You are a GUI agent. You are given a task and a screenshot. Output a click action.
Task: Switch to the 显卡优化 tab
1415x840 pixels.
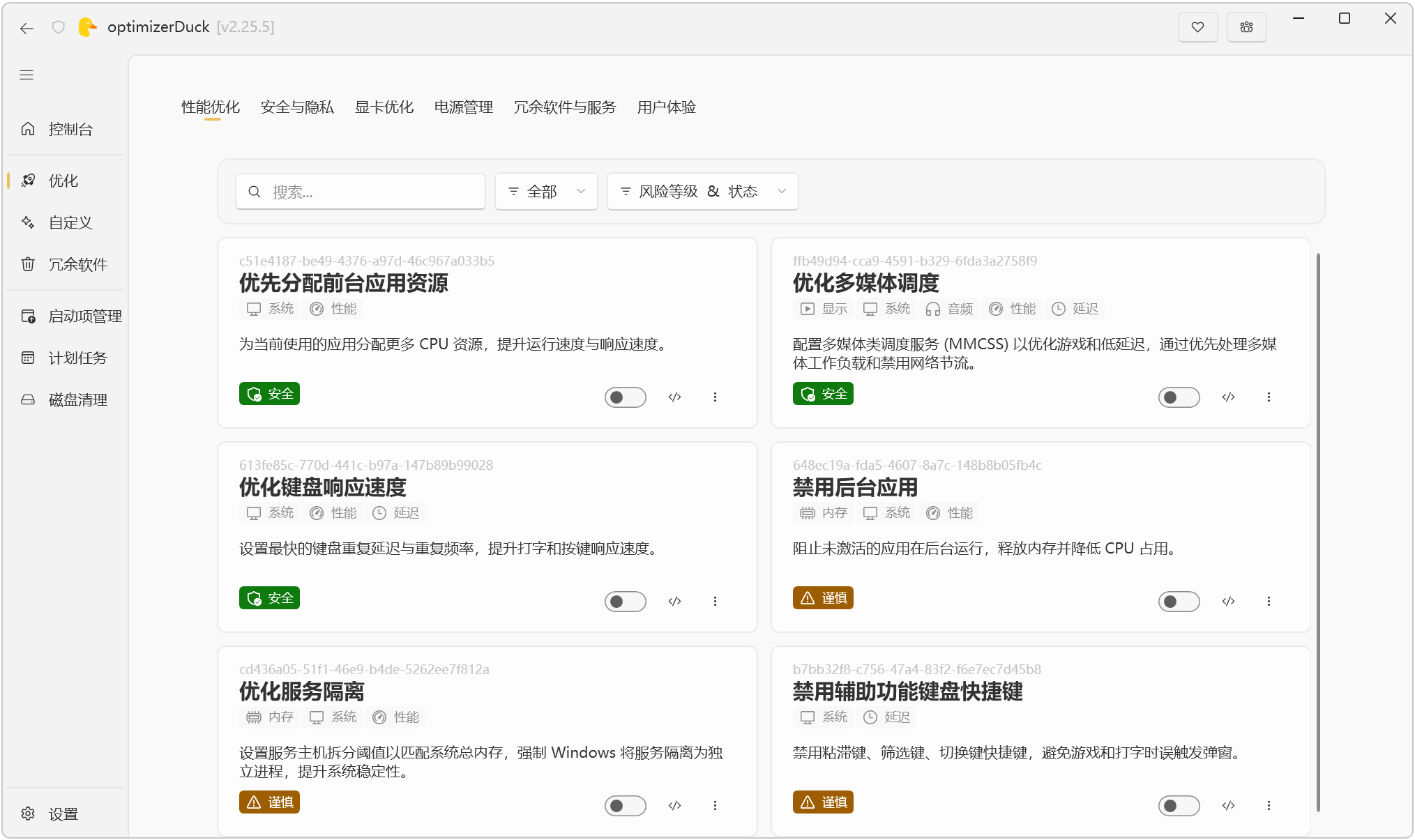pos(384,107)
